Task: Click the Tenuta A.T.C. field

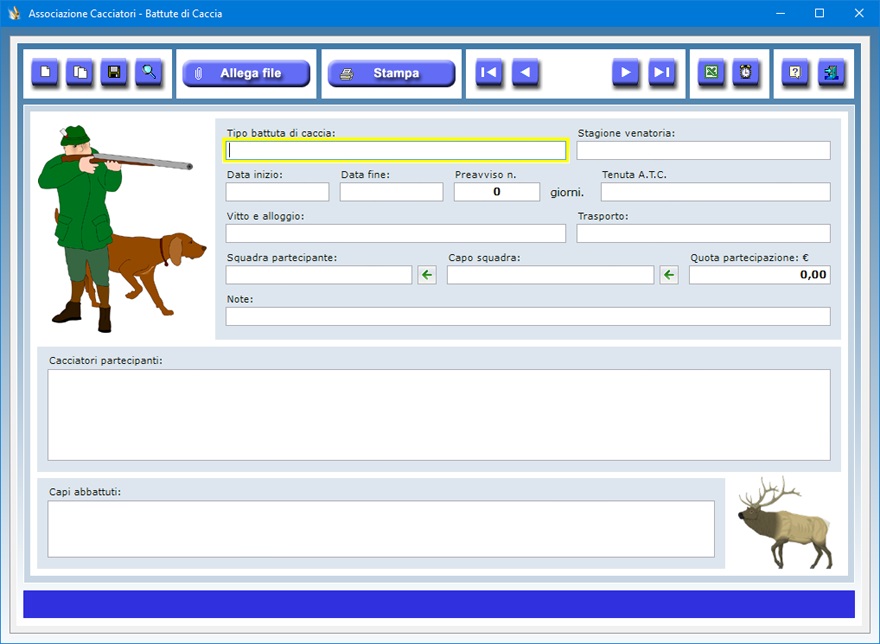Action: pos(716,192)
